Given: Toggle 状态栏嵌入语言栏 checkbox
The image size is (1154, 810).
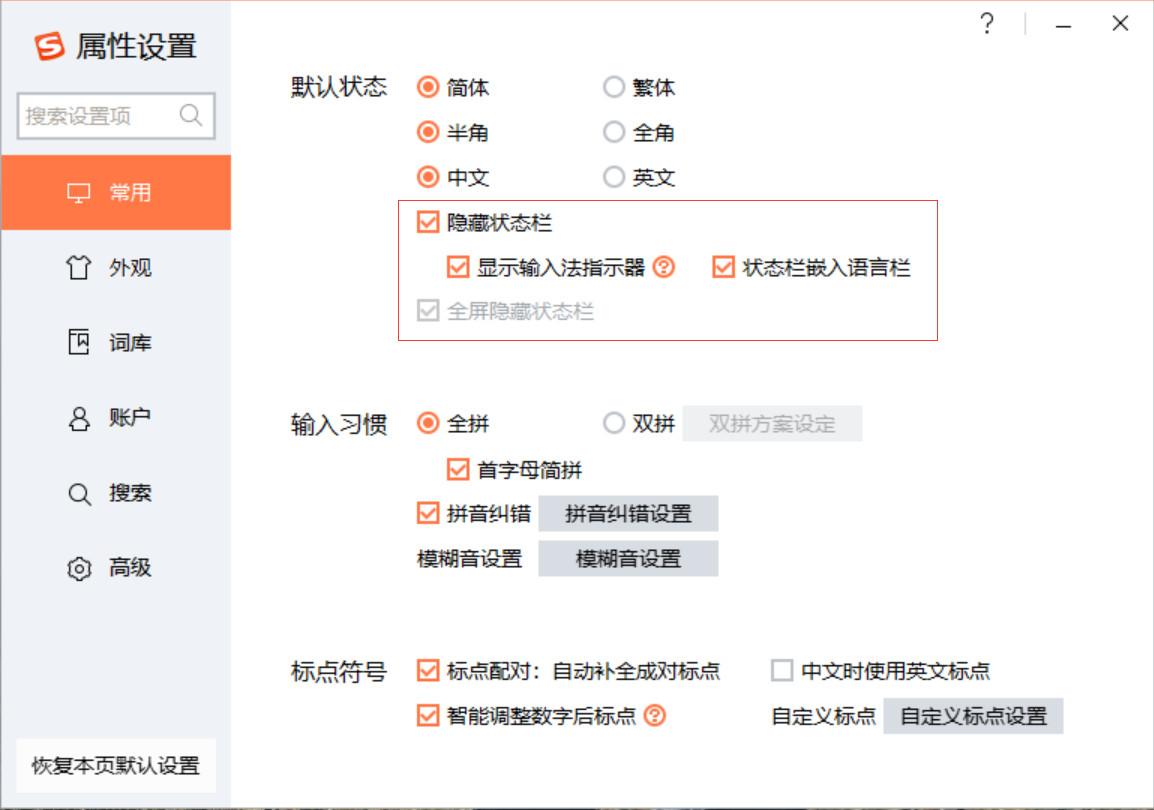Looking at the screenshot, I should [721, 267].
